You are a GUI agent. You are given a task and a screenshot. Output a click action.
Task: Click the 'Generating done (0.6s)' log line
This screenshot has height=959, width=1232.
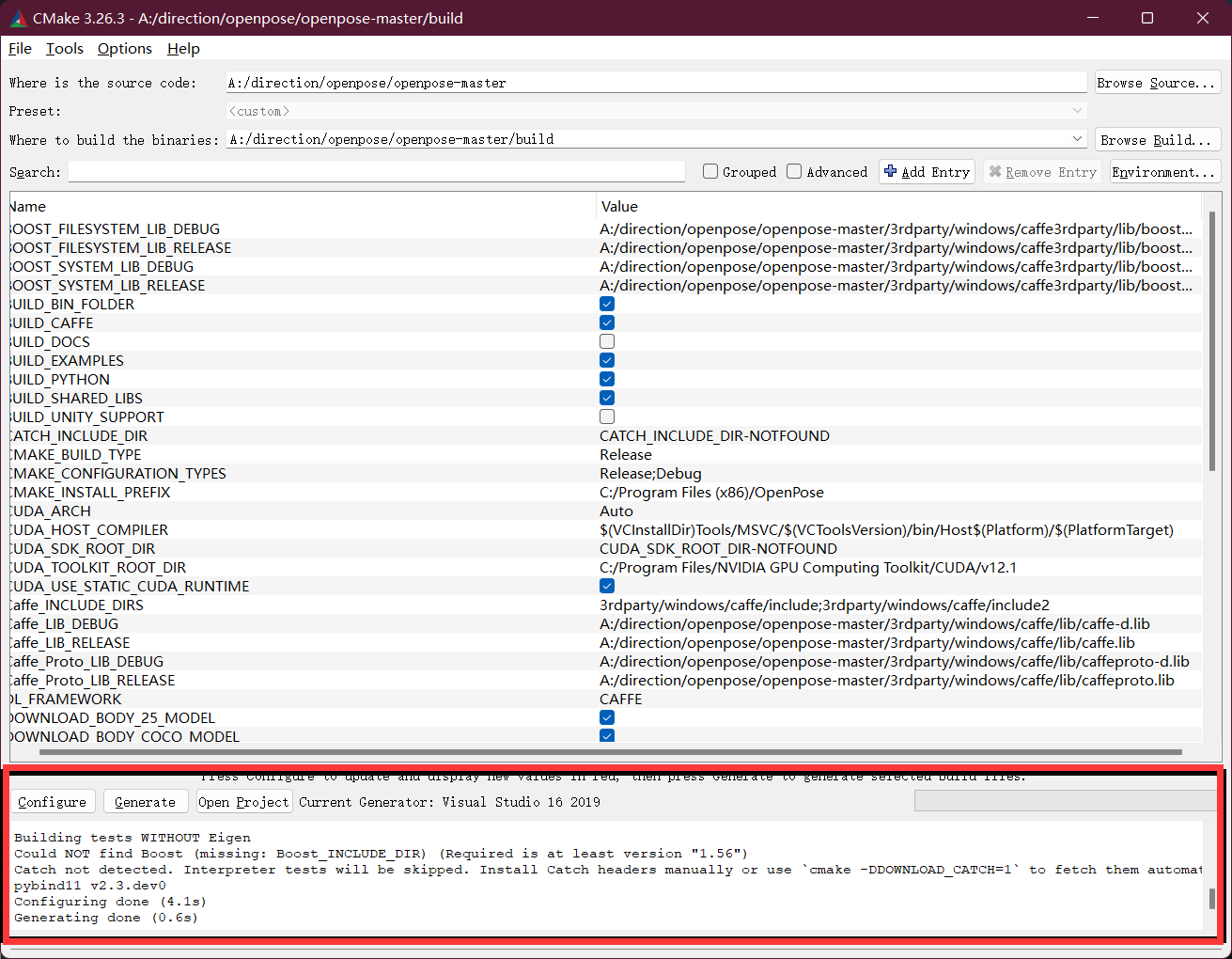tap(106, 918)
